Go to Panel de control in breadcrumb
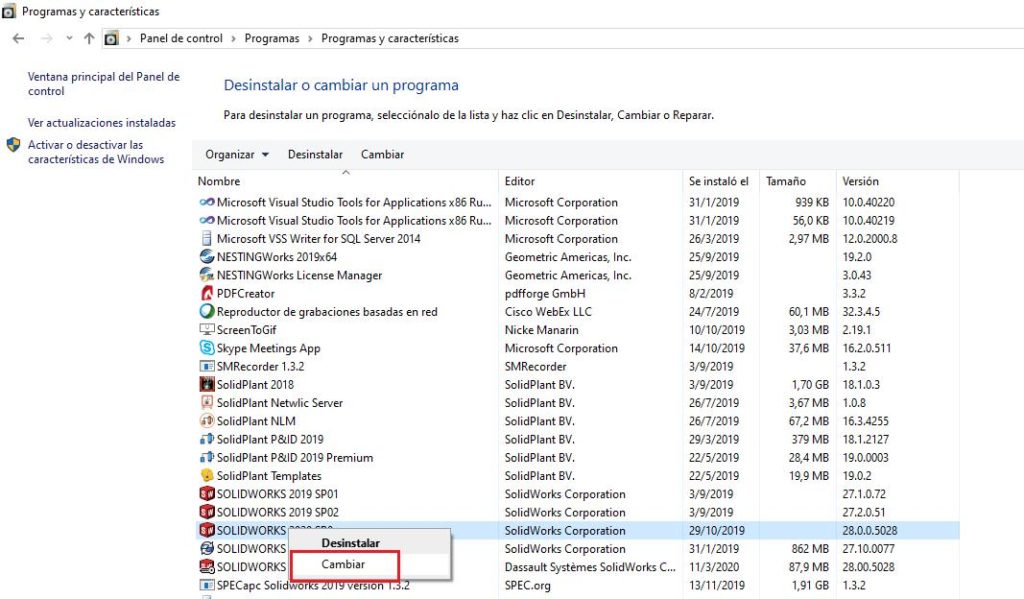 point(181,39)
